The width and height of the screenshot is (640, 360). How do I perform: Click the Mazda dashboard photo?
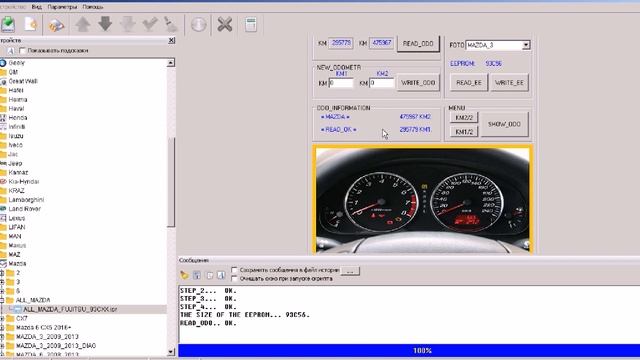[x=422, y=200]
